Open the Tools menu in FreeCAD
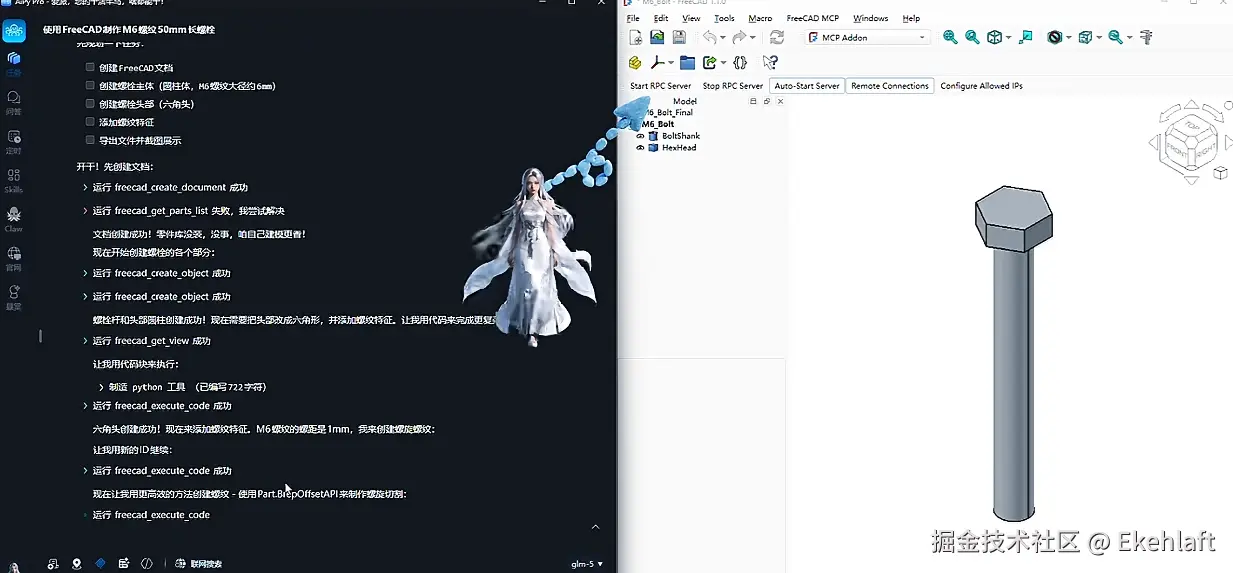Viewport: 1233px width, 573px height. tap(724, 18)
